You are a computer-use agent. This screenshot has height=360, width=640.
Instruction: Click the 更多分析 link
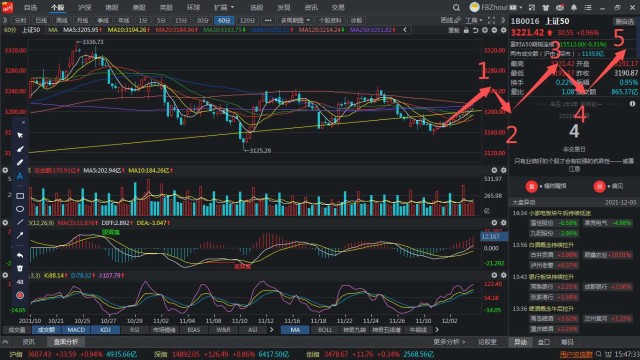[x=449, y=342]
